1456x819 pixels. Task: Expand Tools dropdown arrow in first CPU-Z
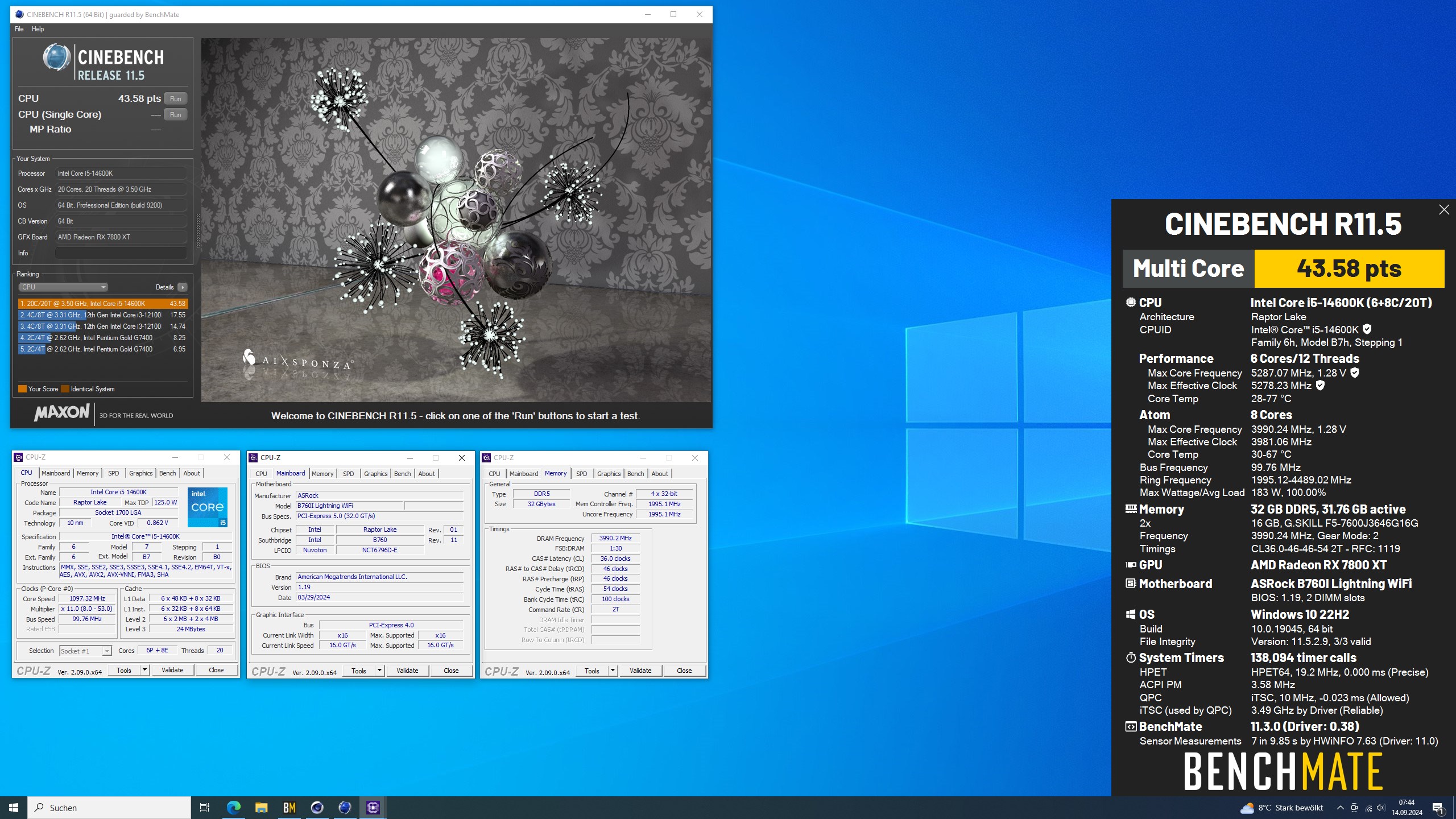[144, 670]
